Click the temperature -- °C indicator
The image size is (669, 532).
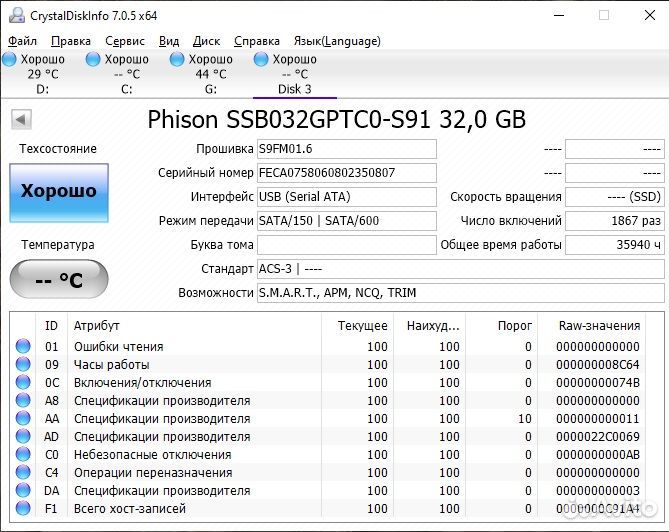click(x=59, y=279)
